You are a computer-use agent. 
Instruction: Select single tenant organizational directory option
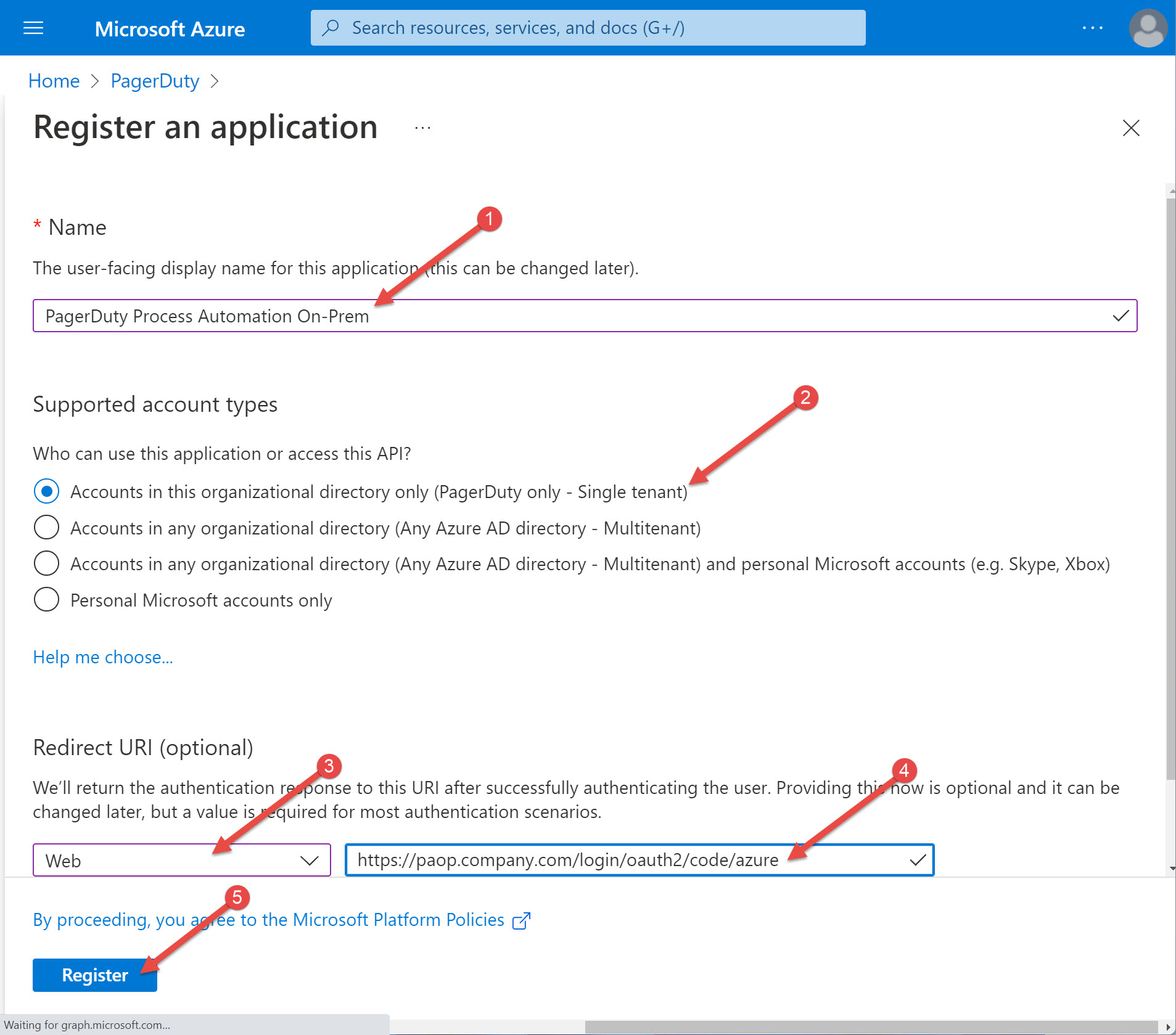[46, 491]
